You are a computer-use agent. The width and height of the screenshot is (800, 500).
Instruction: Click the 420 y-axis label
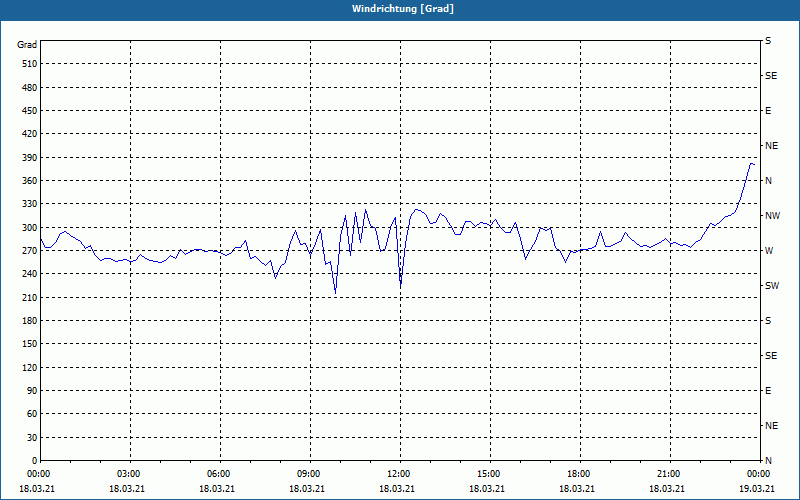pos(30,134)
